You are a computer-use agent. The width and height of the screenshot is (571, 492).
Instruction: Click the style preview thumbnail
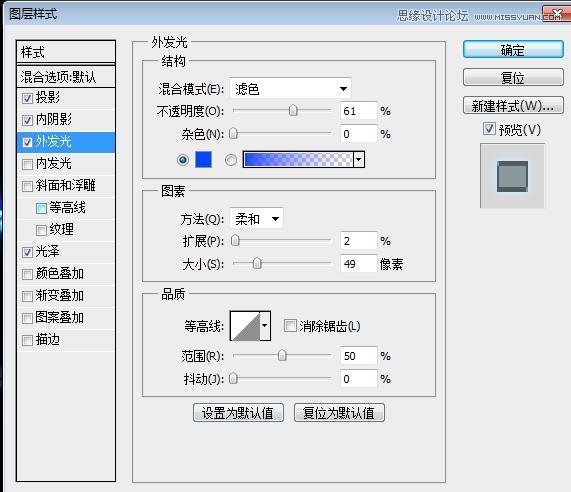512,176
